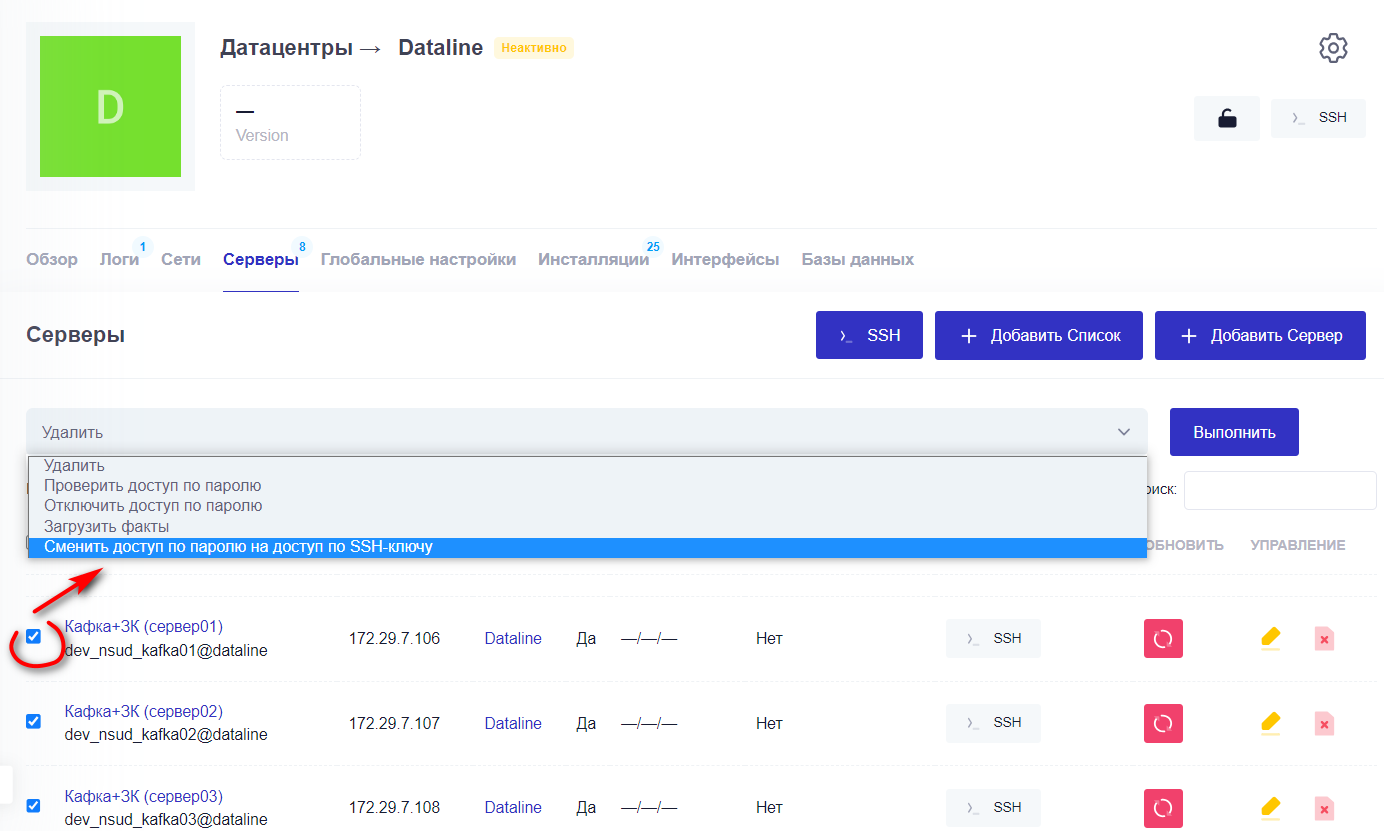
Task: Open the Dataline link for сервер01
Action: pyautogui.click(x=512, y=638)
